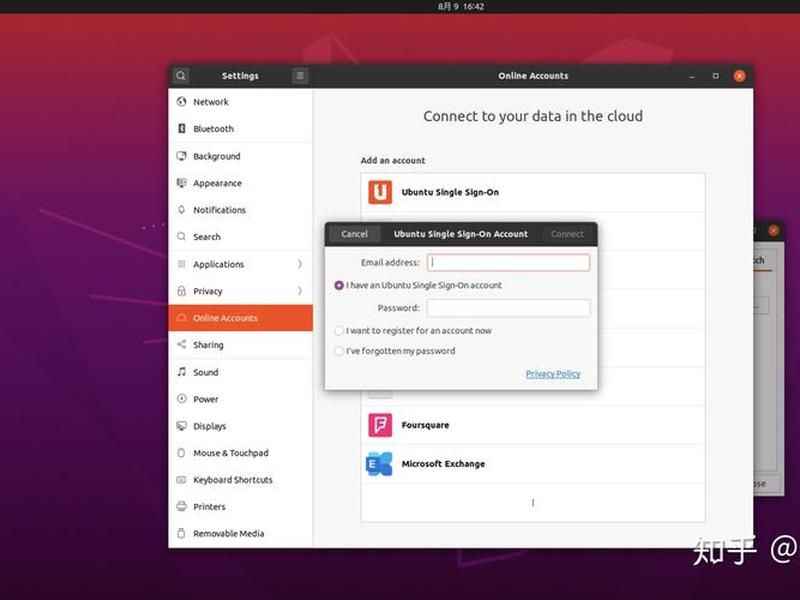800x600 pixels.
Task: Click the Appearance icon in sidebar
Action: (181, 183)
